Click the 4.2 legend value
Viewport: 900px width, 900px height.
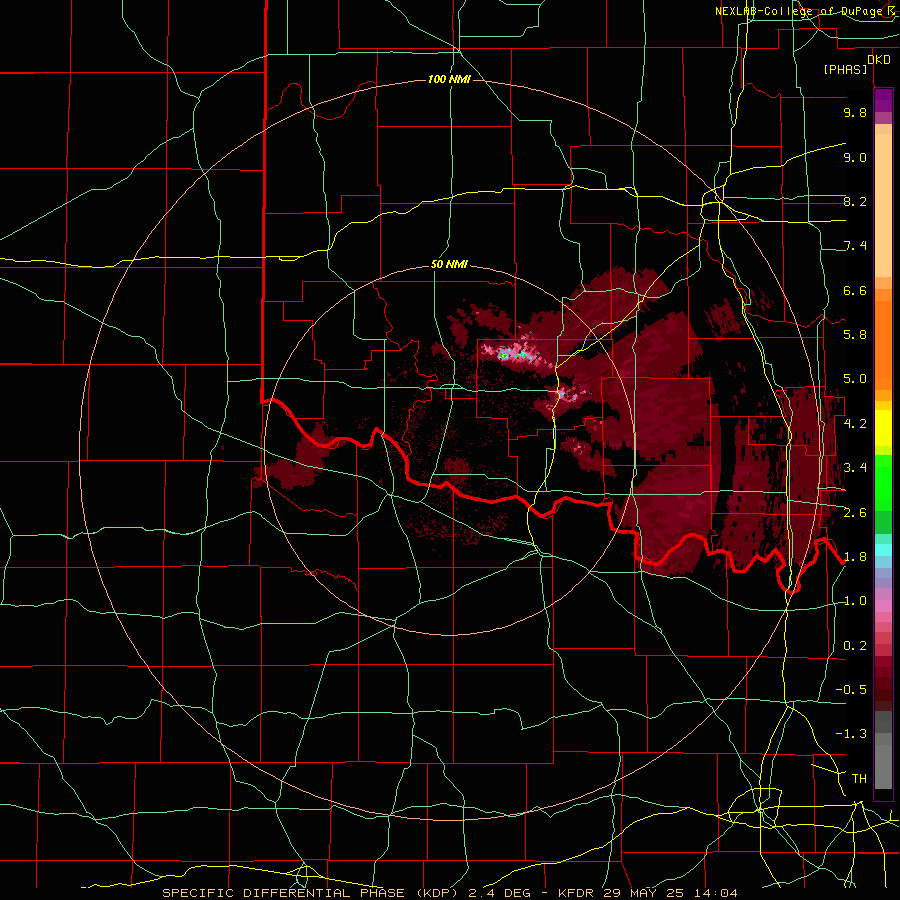(x=855, y=424)
